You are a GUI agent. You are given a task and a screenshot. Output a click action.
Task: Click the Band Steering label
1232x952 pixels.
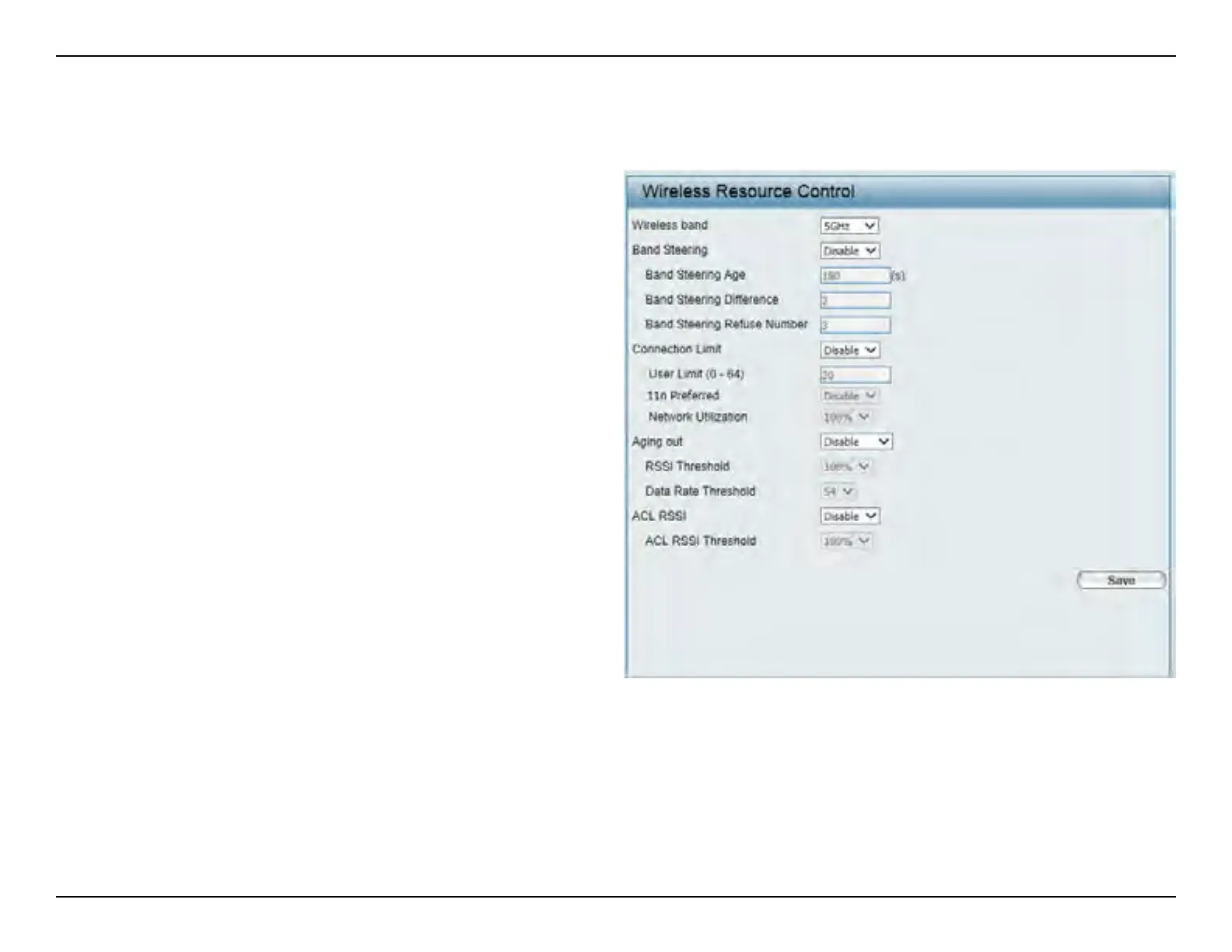pyautogui.click(x=670, y=250)
